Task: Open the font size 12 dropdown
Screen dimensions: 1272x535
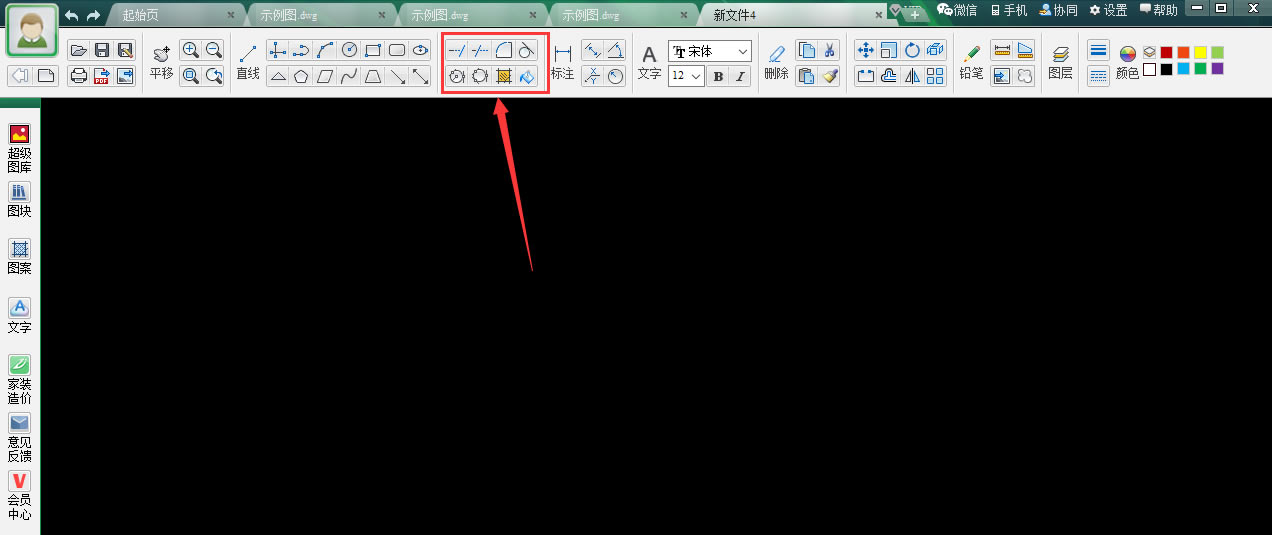Action: tap(686, 76)
